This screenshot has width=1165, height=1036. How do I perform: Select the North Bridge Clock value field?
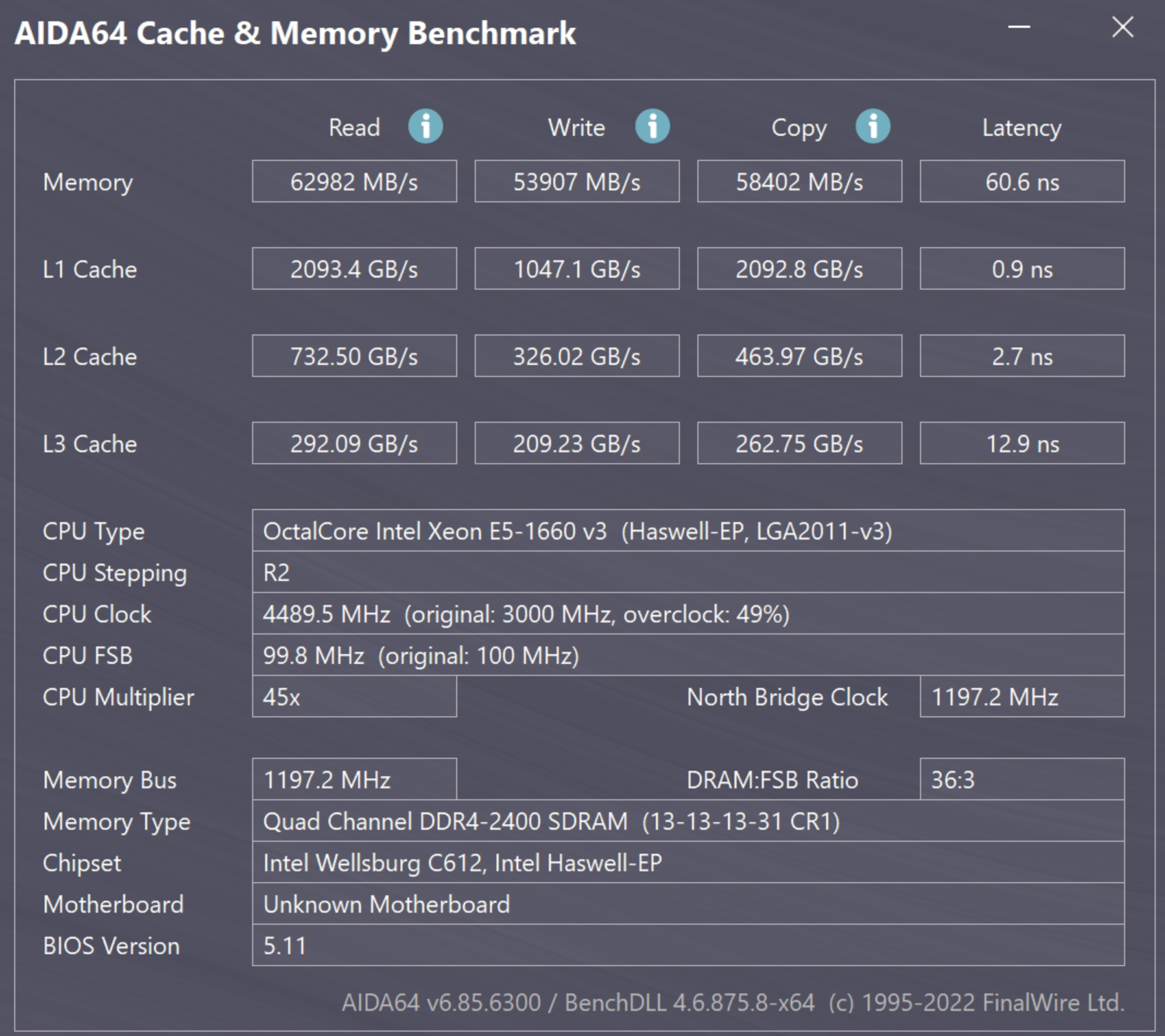pos(1022,696)
